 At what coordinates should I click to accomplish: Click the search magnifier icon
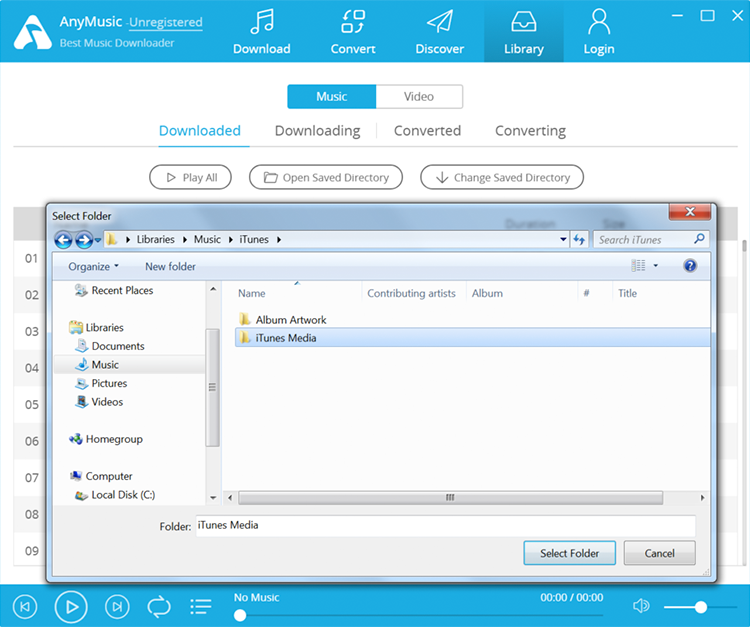click(699, 239)
